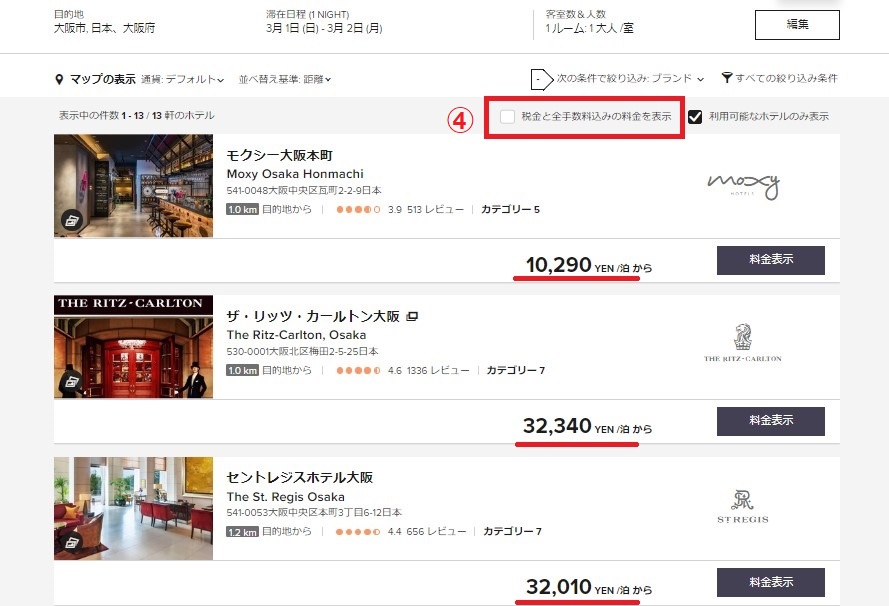Click the brand tag icon before 次の条件で絞り込み
The height and width of the screenshot is (606, 889).
541,79
